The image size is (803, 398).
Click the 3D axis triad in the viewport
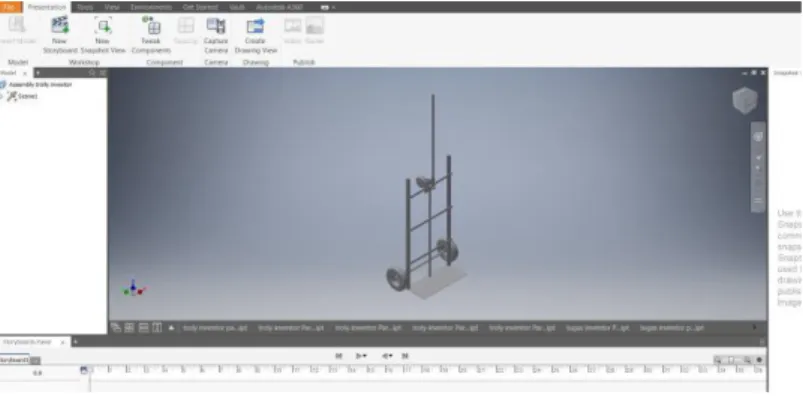point(134,288)
